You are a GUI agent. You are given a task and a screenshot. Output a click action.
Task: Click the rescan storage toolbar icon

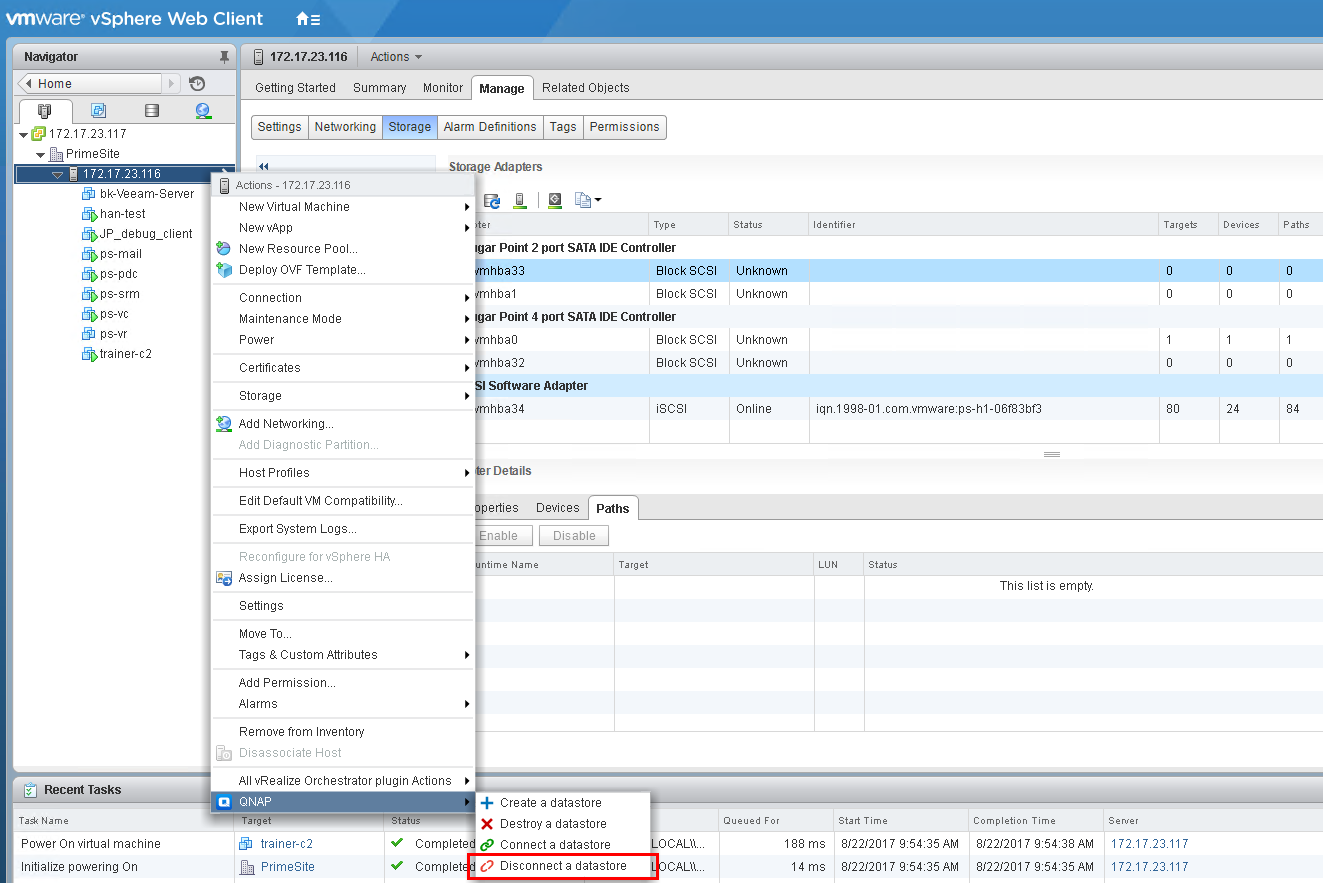[x=555, y=200]
